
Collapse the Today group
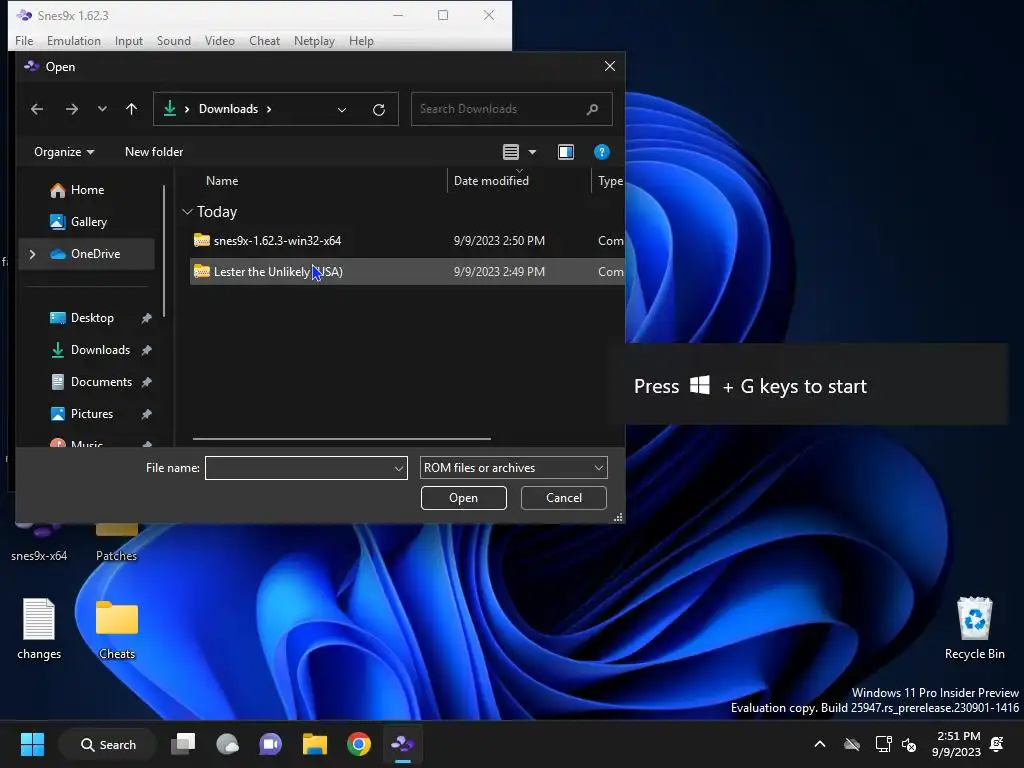[x=187, y=212]
